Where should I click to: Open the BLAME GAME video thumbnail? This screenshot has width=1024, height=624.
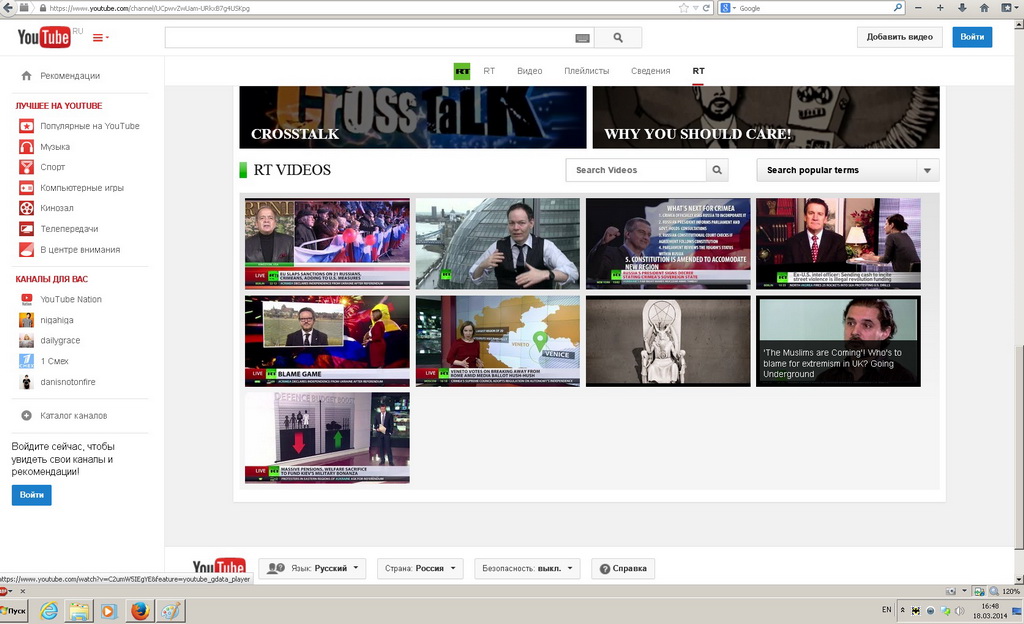point(327,341)
